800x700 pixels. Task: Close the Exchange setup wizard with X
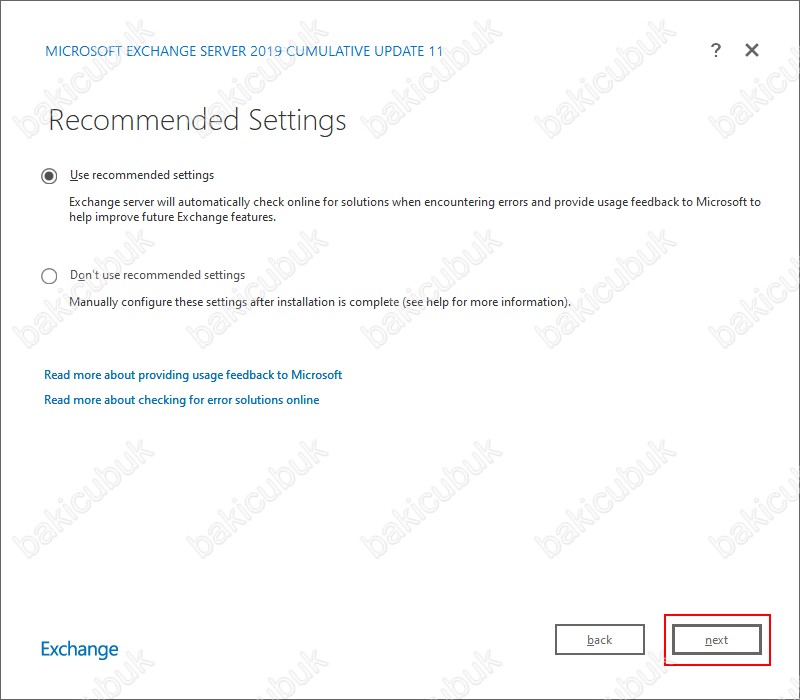click(752, 50)
